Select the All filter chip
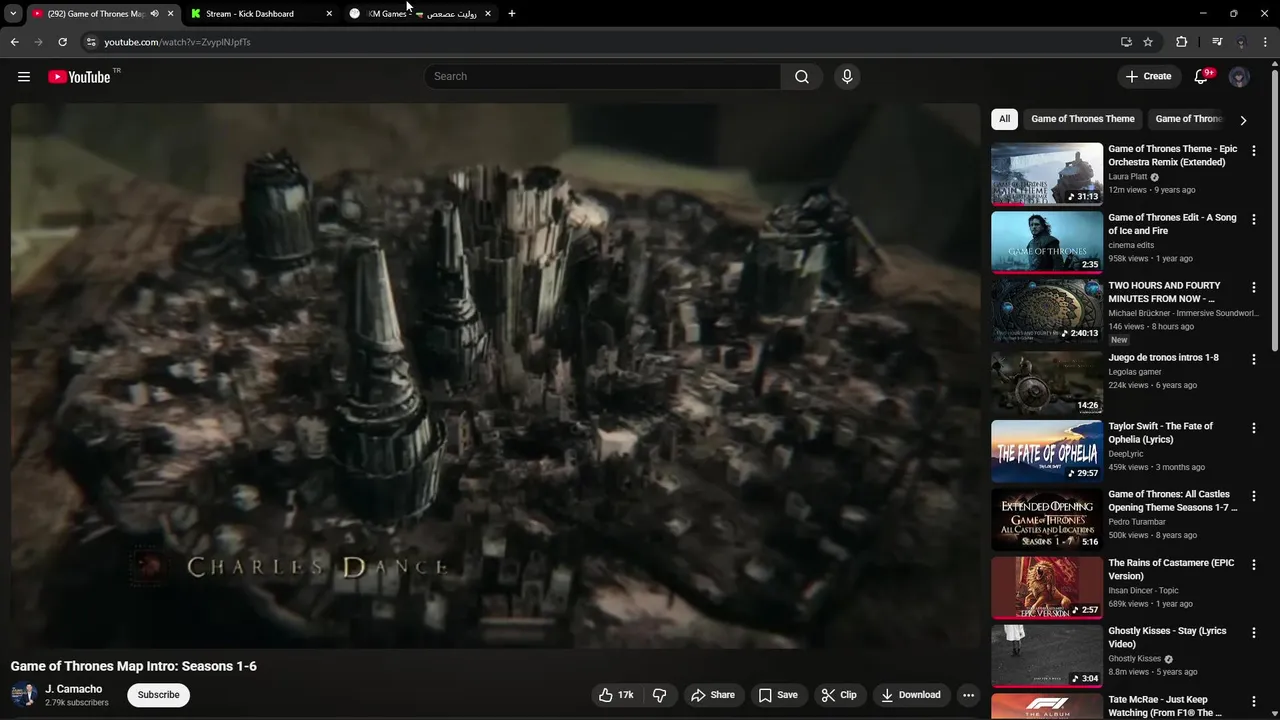The height and width of the screenshot is (720, 1280). (x=1004, y=119)
